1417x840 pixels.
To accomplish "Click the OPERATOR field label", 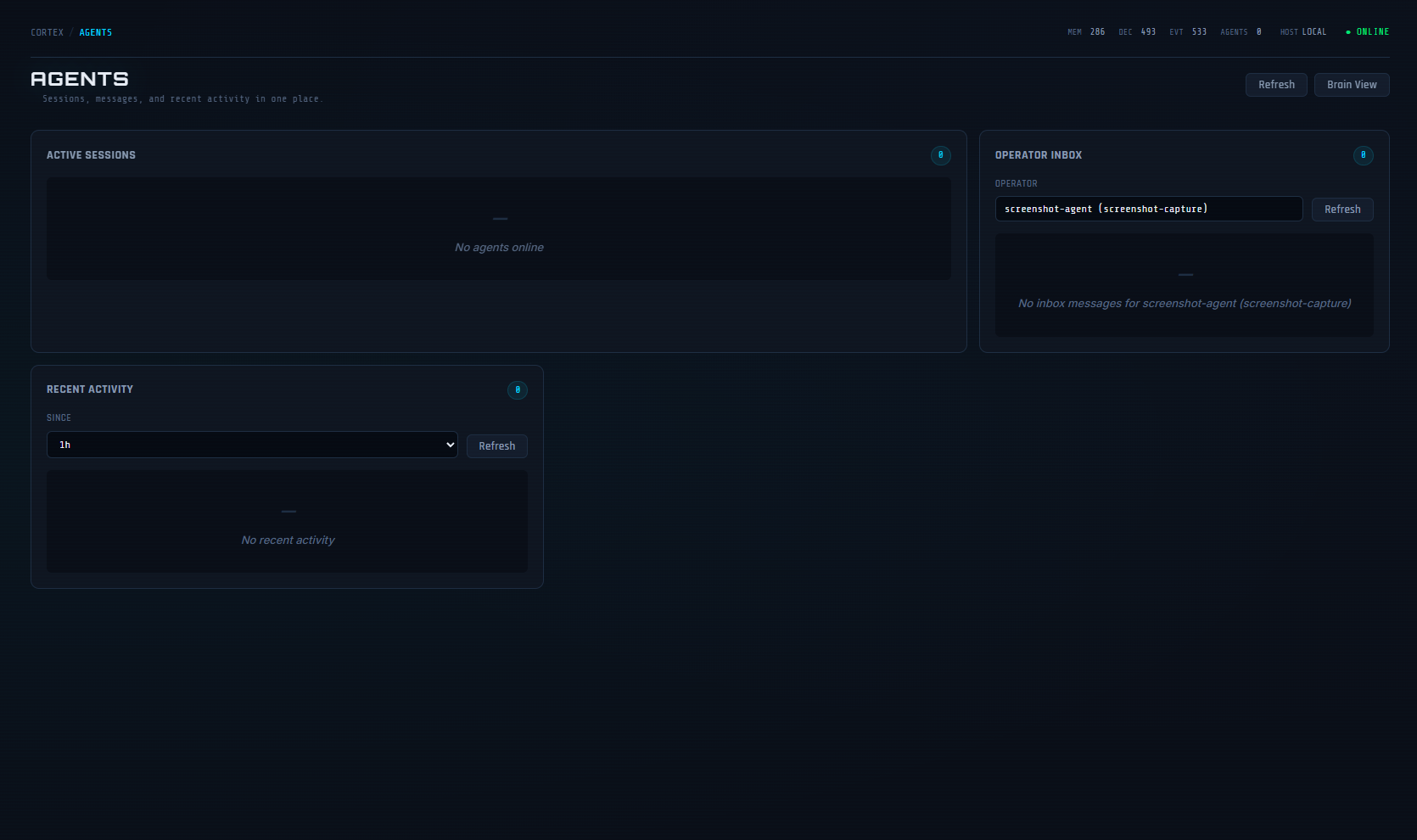I will pyautogui.click(x=1016, y=183).
